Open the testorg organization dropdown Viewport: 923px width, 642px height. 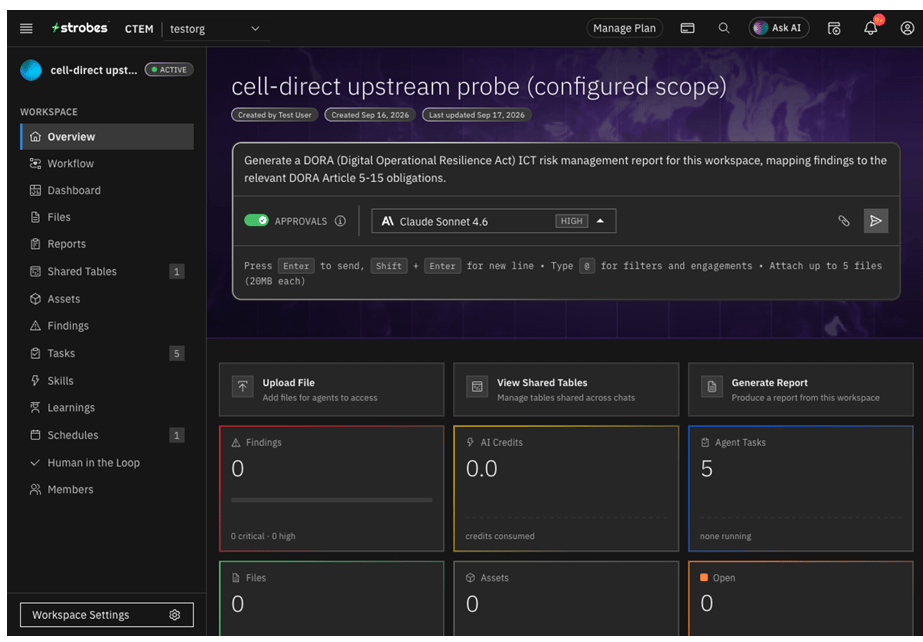pos(215,28)
